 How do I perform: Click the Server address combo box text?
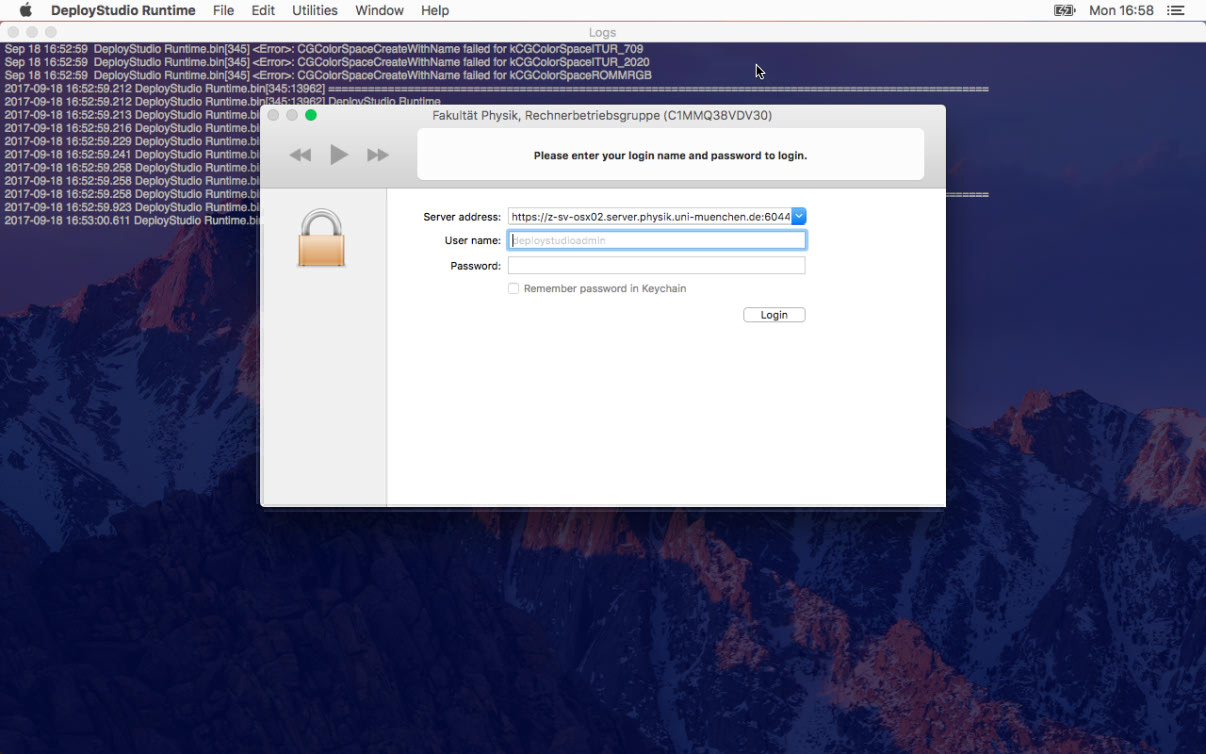point(650,216)
